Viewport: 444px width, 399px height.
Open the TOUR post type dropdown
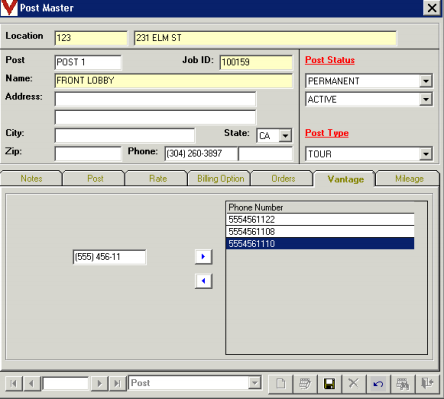coord(426,154)
